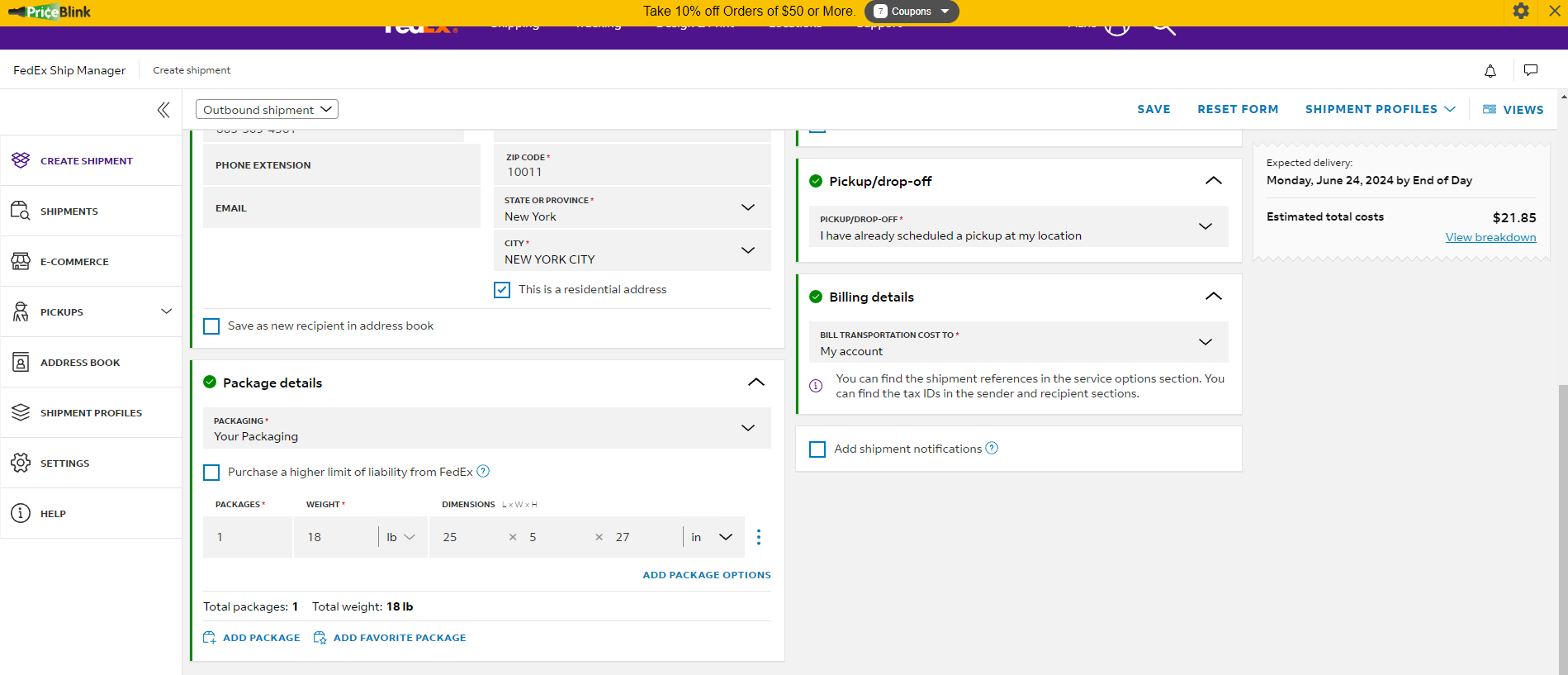This screenshot has height=675, width=1568.
Task: Click the Phone Extension field
Action: tap(342, 164)
